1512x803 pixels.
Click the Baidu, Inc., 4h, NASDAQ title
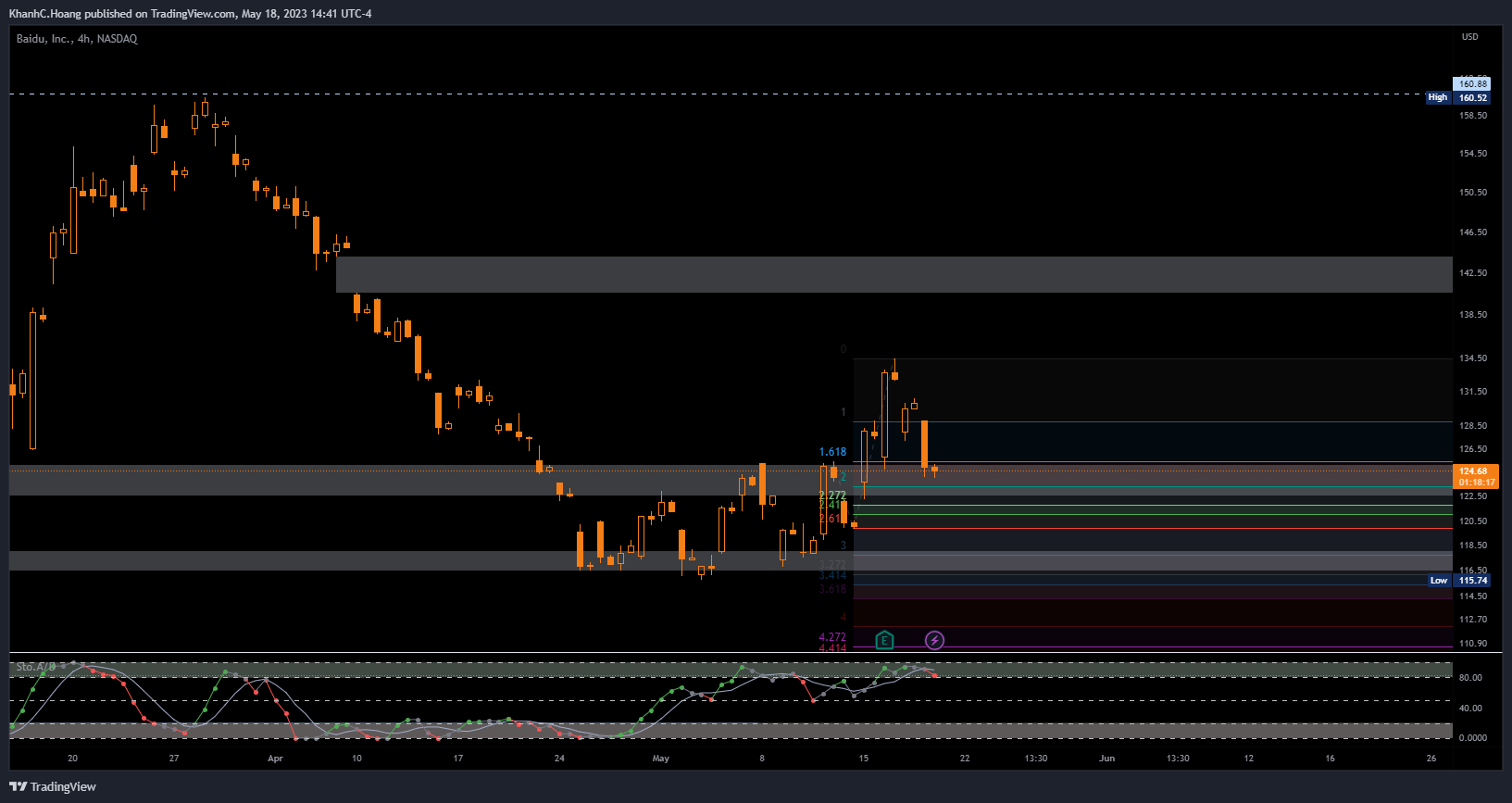(77, 39)
